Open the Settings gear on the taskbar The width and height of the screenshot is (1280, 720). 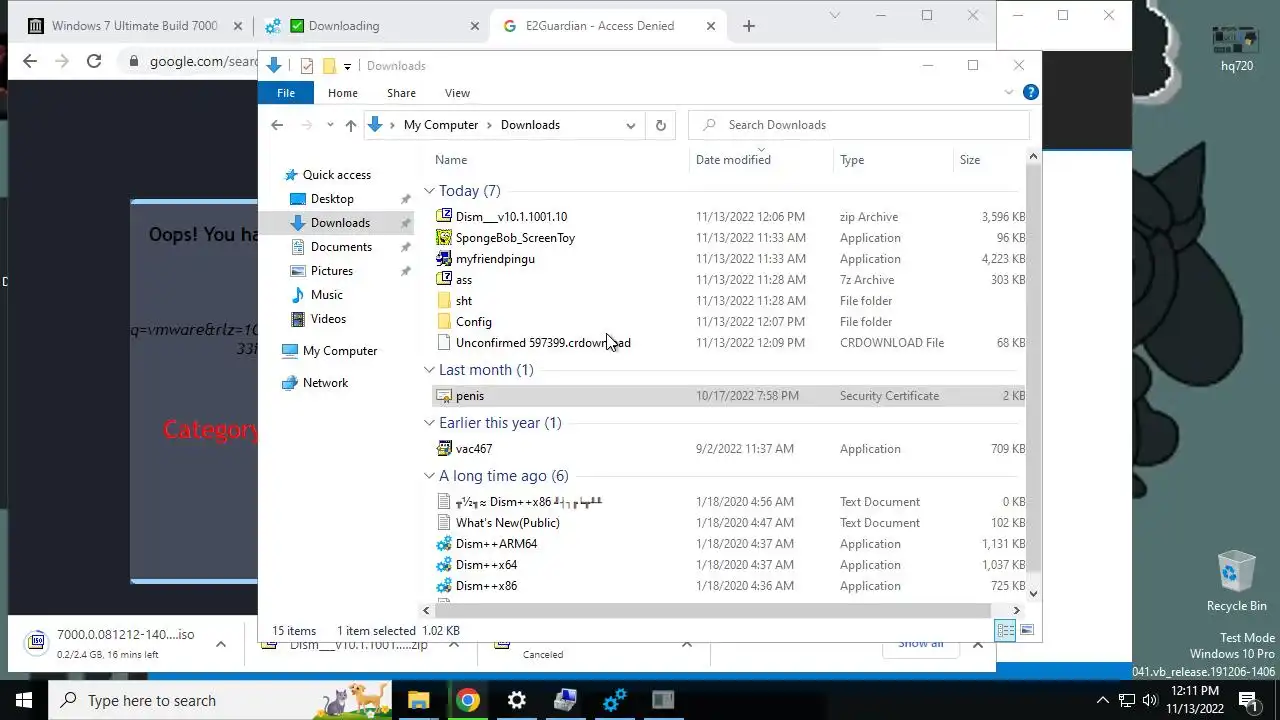tap(517, 700)
